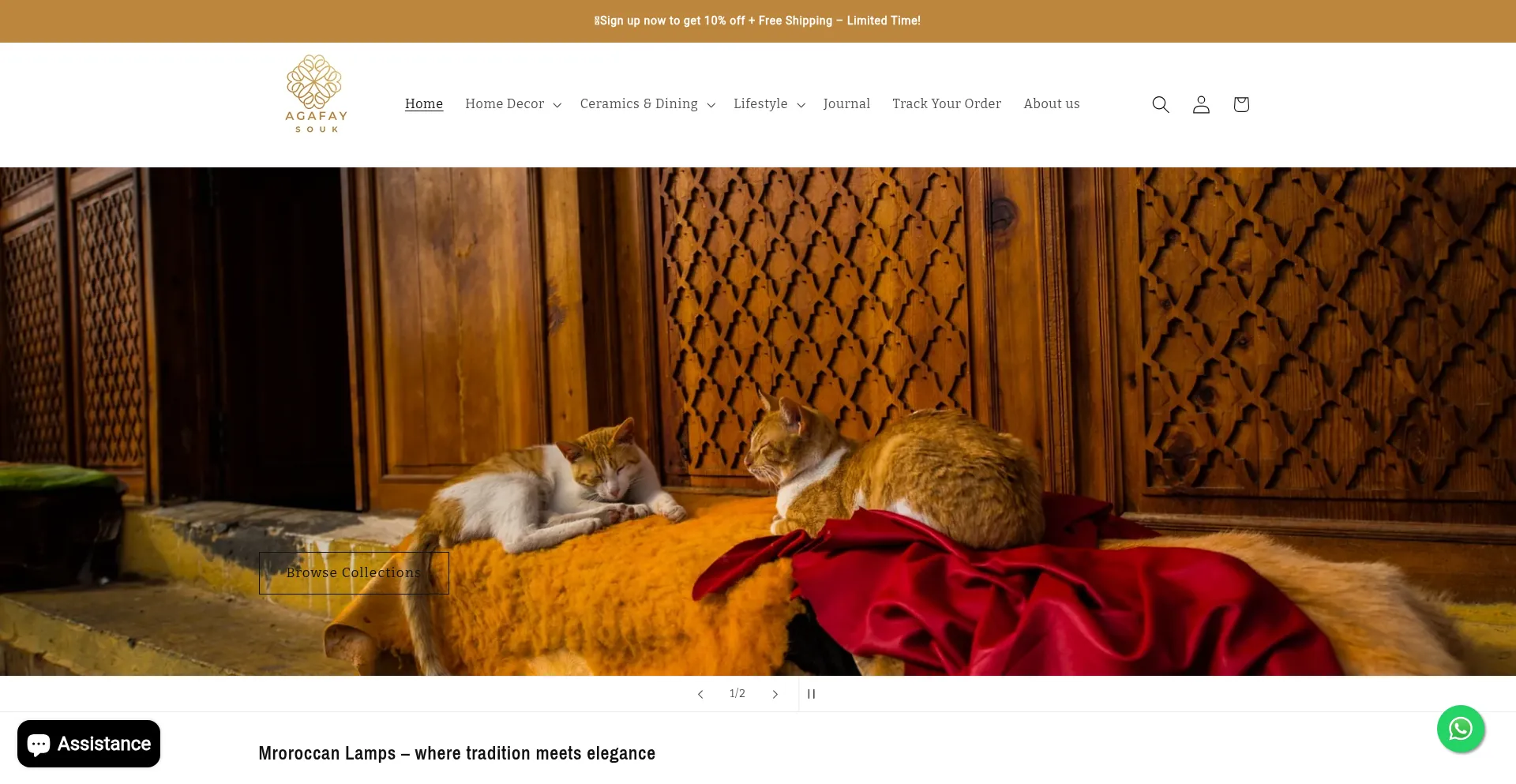Click the sign-up discount announcement banner
This screenshot has height=784, width=1516.
pyautogui.click(x=757, y=21)
